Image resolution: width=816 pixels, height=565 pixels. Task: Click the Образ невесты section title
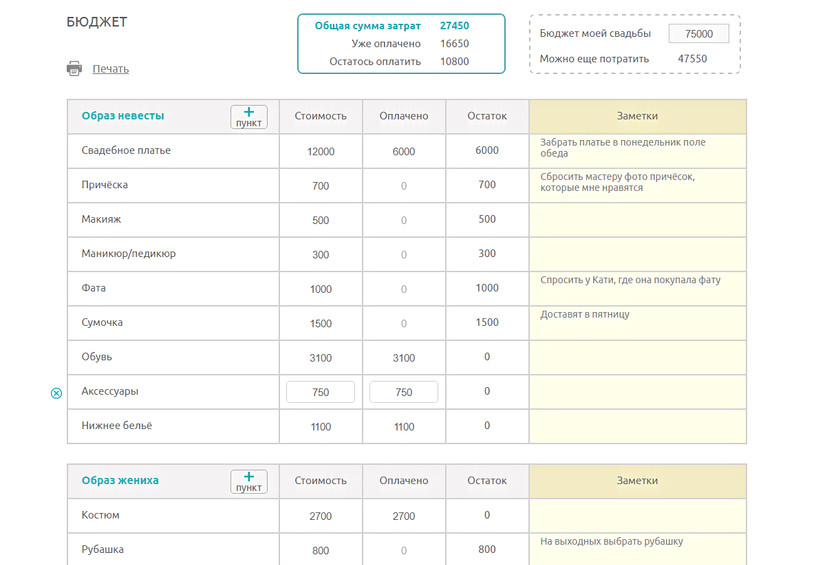tap(123, 115)
